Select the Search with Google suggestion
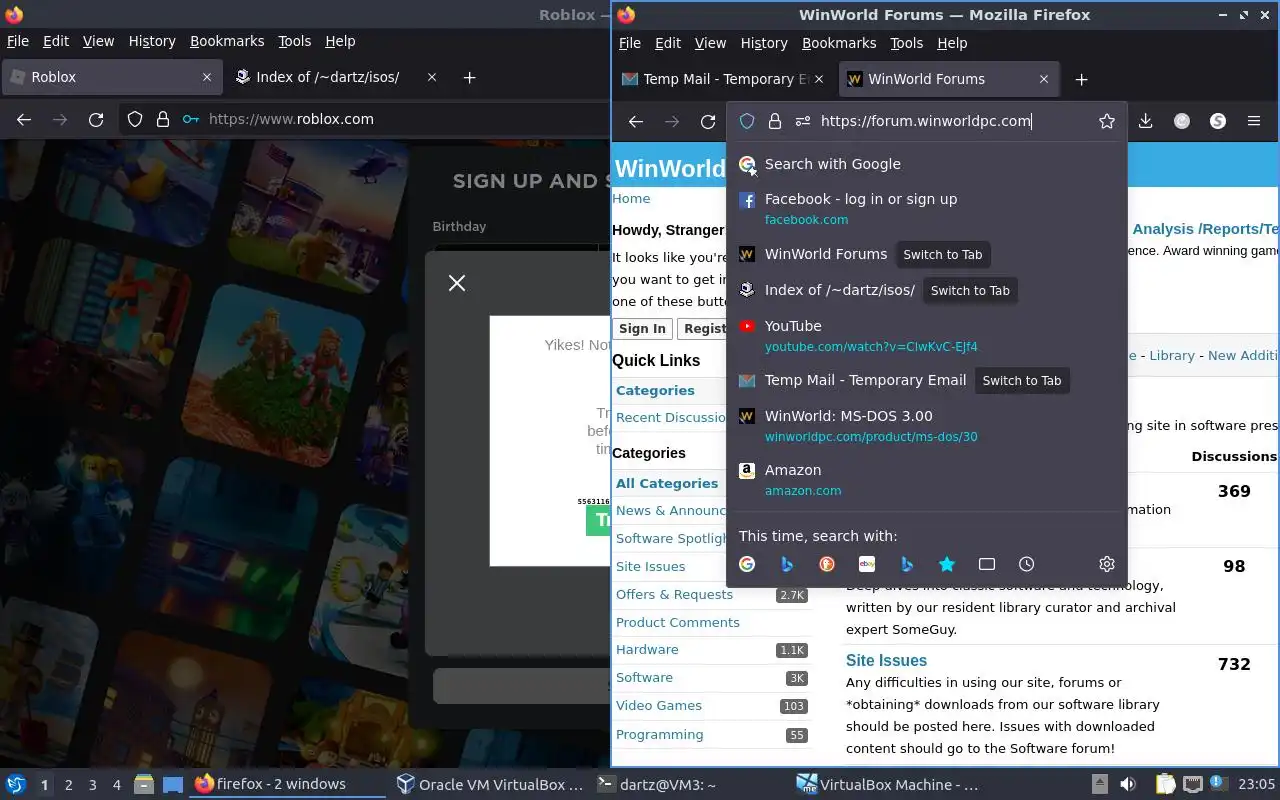The width and height of the screenshot is (1280, 800). (x=926, y=164)
